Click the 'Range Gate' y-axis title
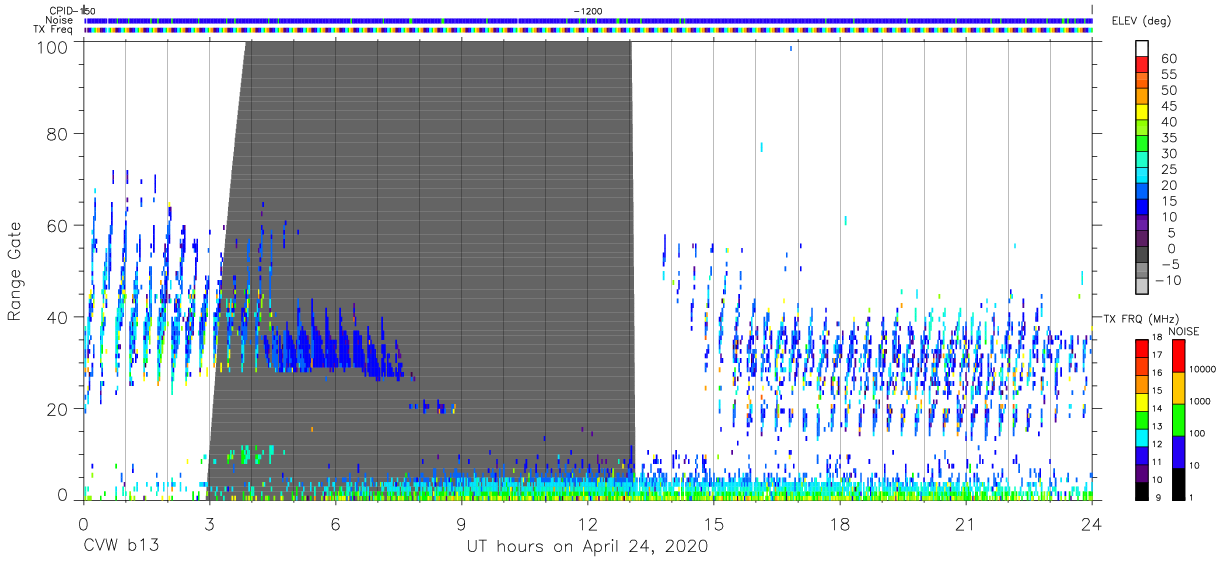 point(15,270)
